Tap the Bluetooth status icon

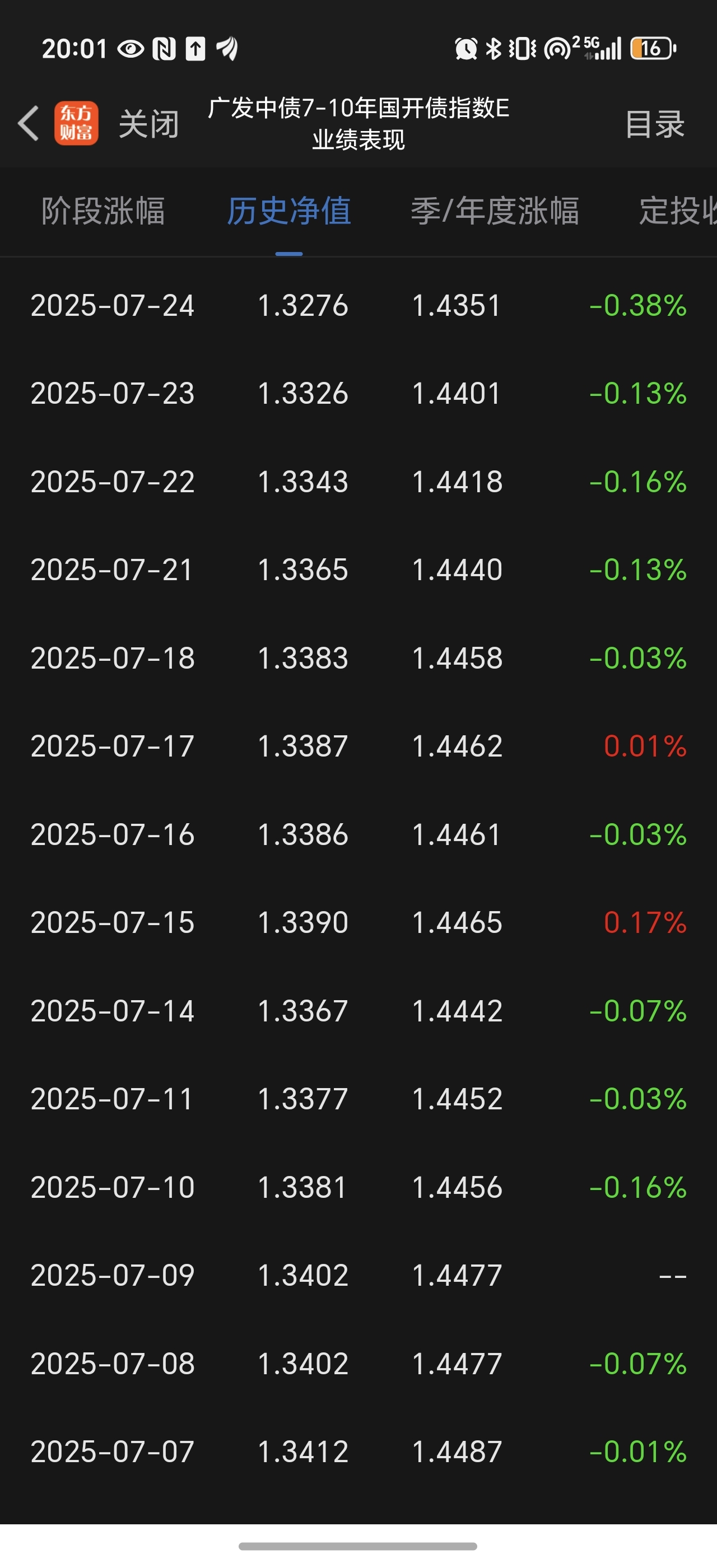(493, 48)
